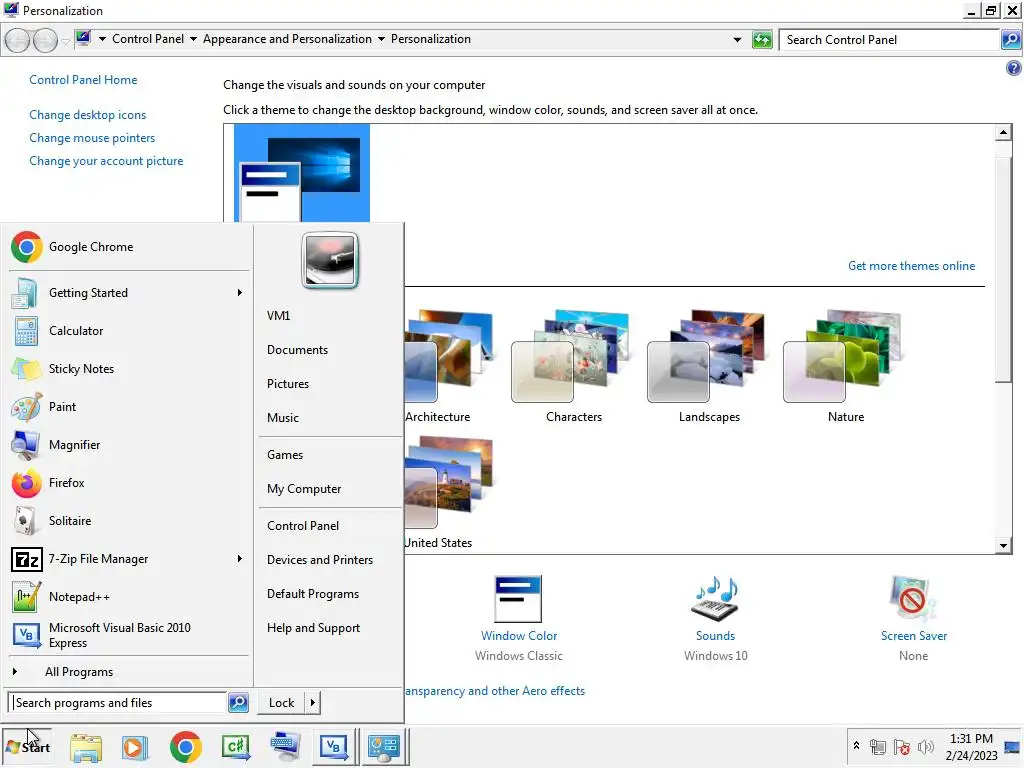Expand 7-Zip File Manager submenu arrow

point(240,559)
